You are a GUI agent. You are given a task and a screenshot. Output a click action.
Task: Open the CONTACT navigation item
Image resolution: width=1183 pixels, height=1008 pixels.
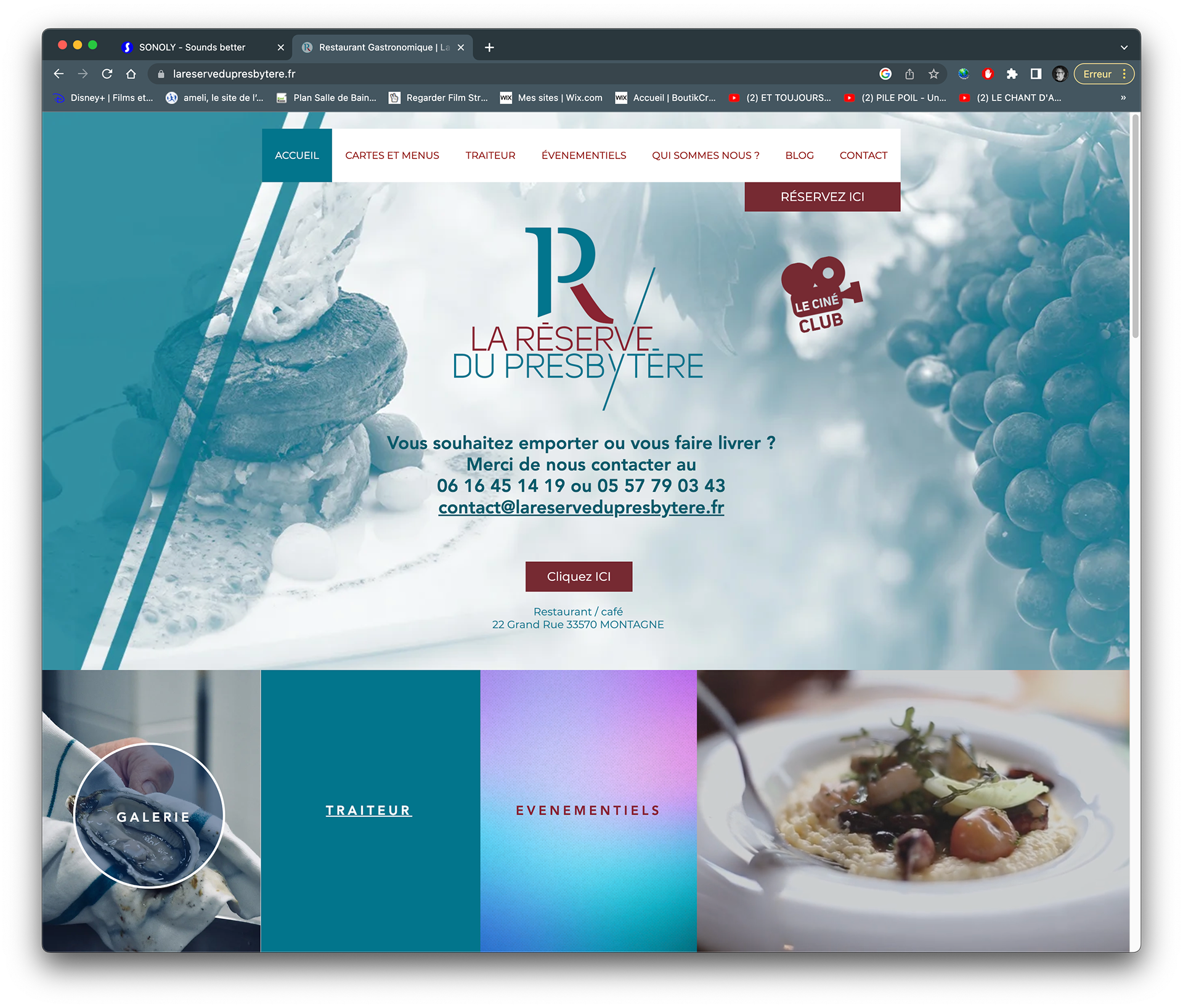pyautogui.click(x=863, y=155)
